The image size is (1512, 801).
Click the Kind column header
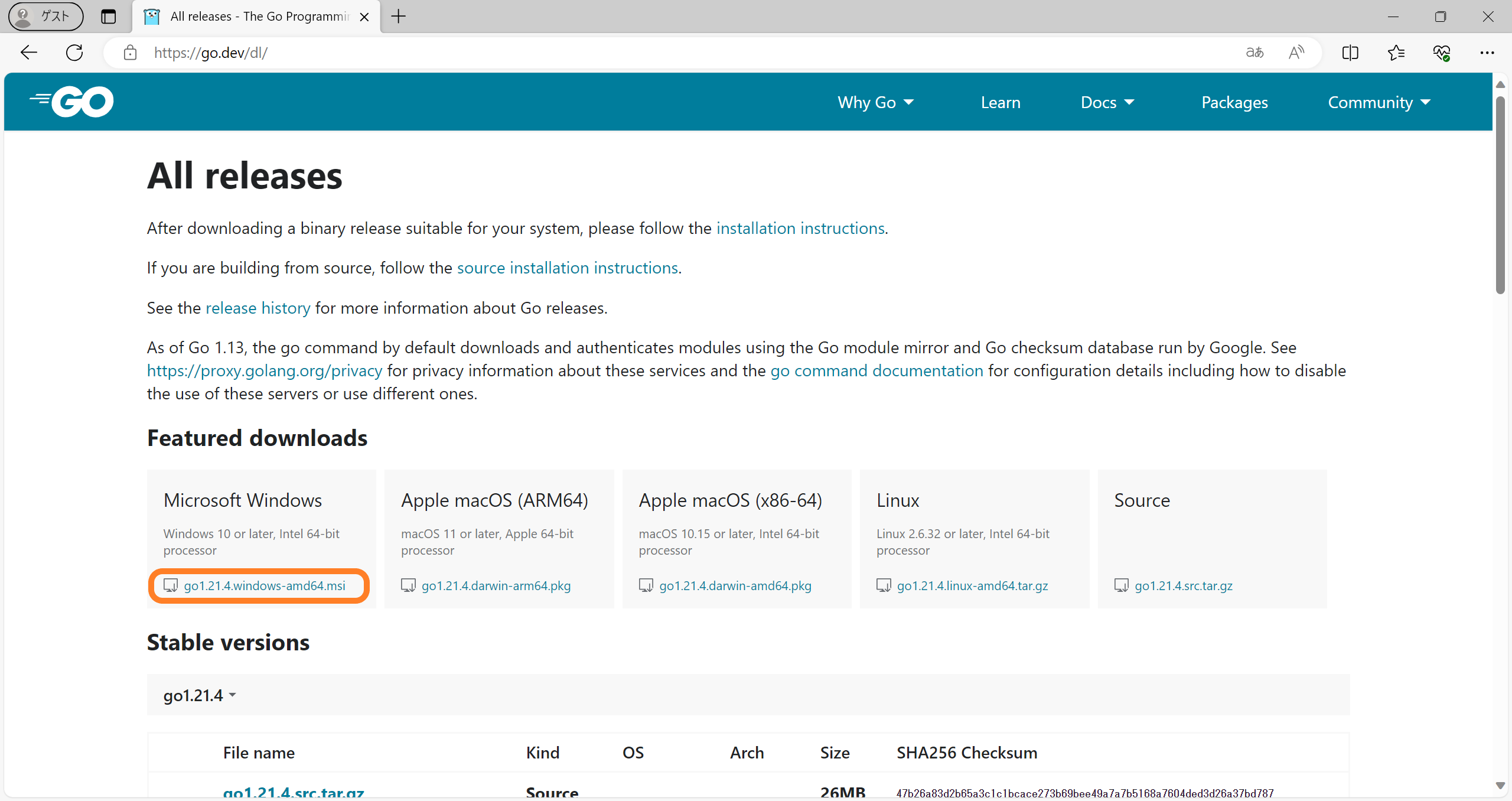543,753
